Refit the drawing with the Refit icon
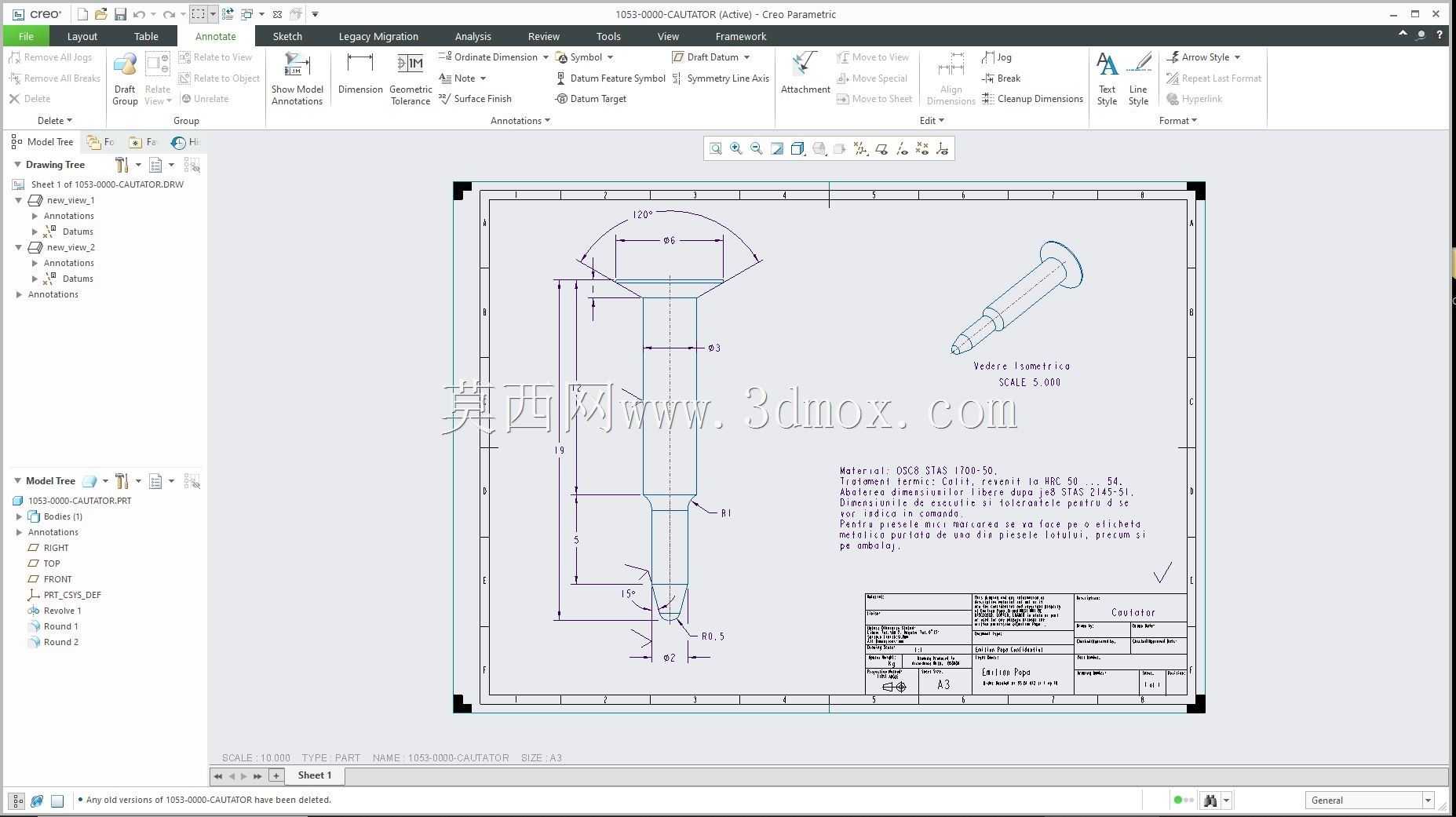 [x=716, y=148]
